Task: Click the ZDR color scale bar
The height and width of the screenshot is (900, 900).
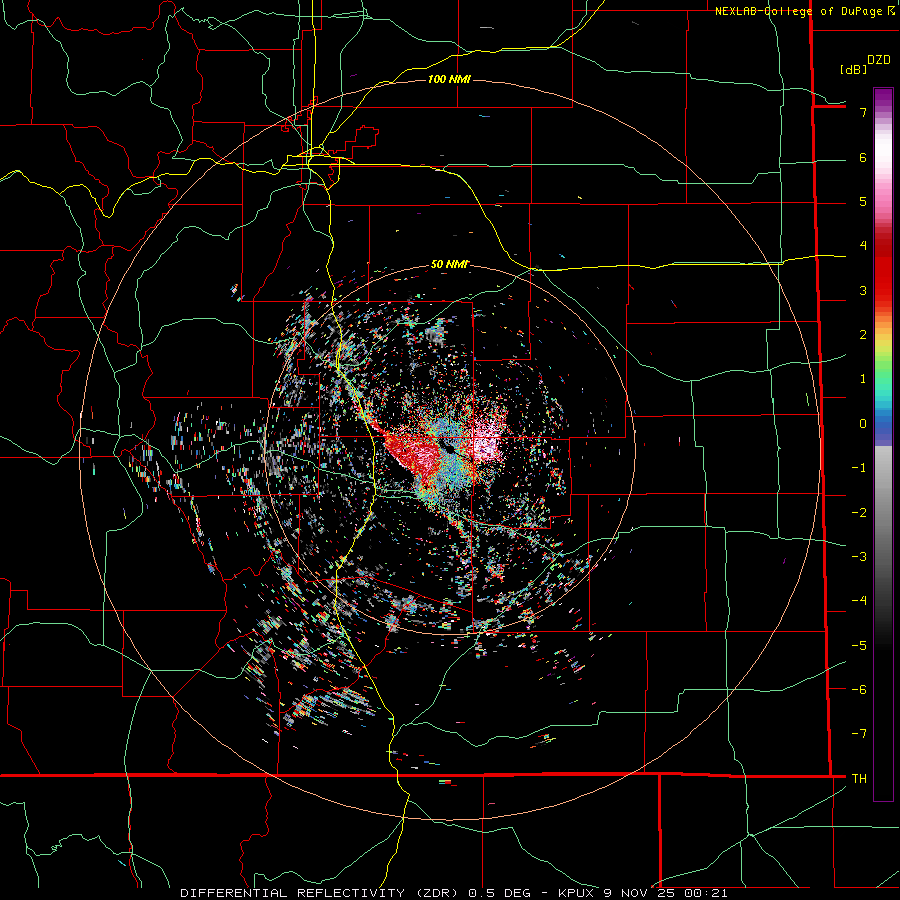Action: (x=883, y=444)
